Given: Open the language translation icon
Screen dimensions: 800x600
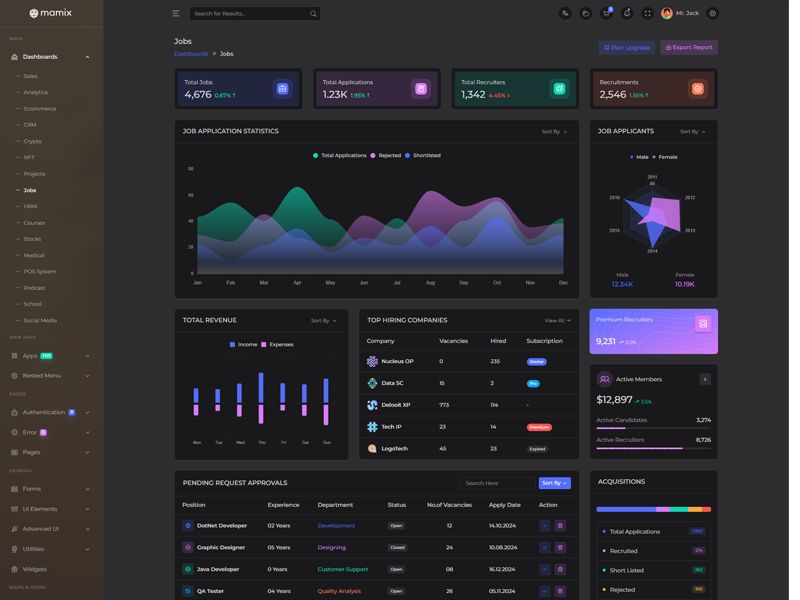Looking at the screenshot, I should pyautogui.click(x=565, y=14).
